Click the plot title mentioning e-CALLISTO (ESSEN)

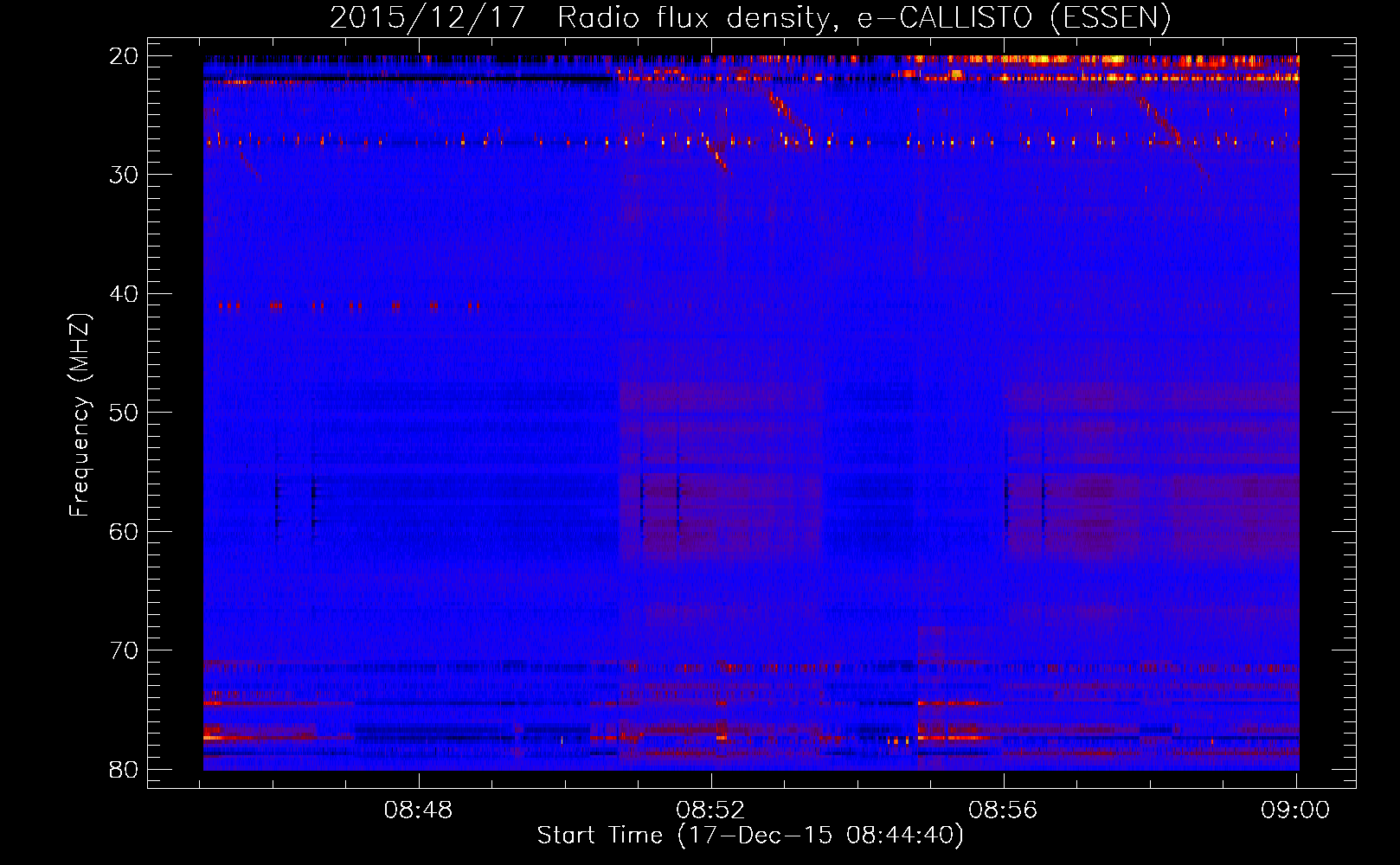[750, 17]
